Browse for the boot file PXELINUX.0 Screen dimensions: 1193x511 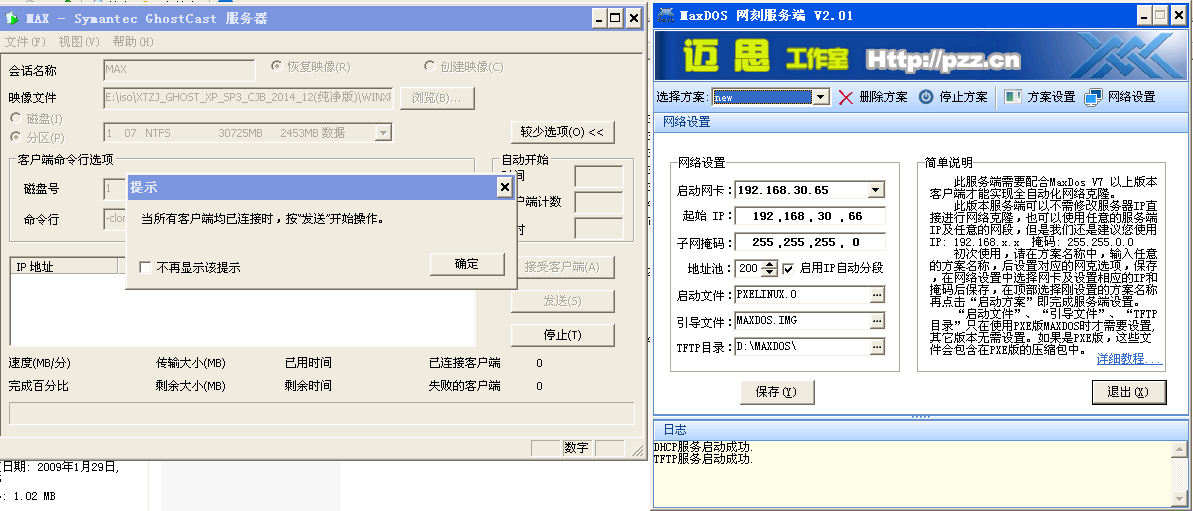tap(878, 294)
